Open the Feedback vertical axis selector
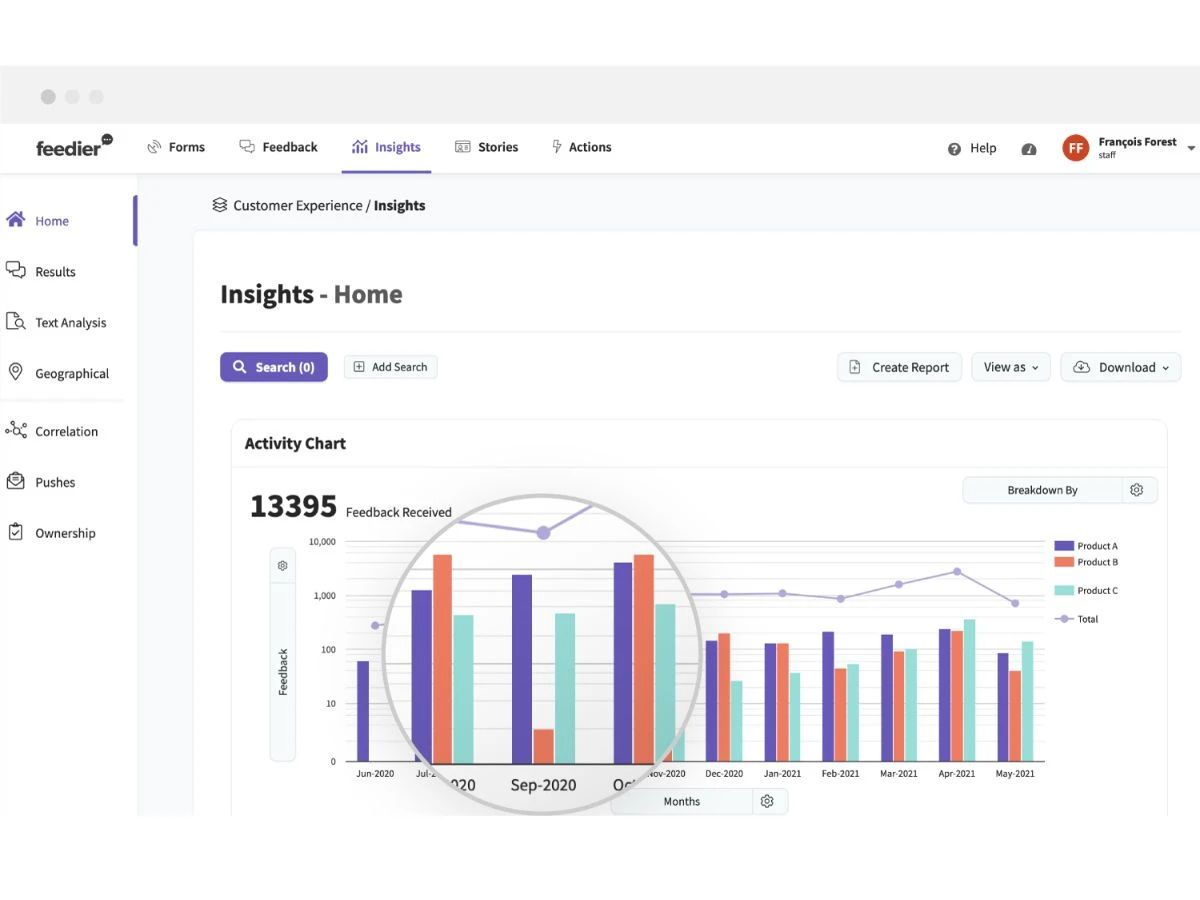Viewport: 1200px width, 900px height. pyautogui.click(x=283, y=672)
